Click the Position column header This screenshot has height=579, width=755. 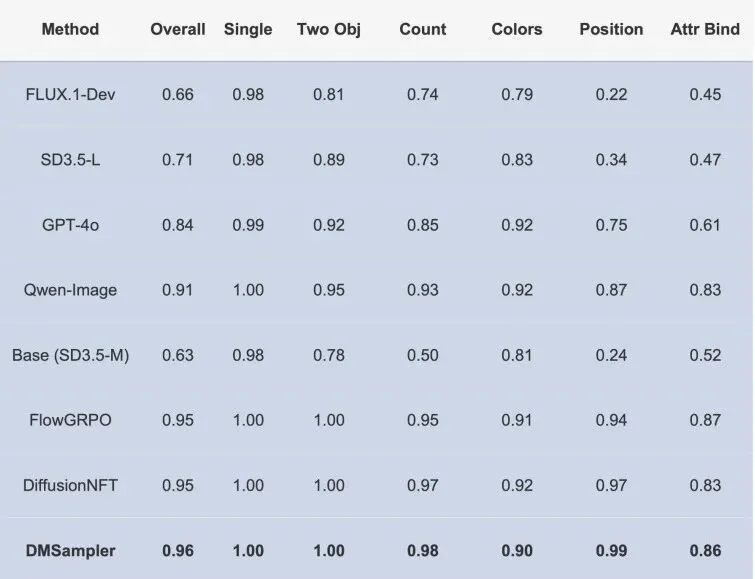point(611,29)
